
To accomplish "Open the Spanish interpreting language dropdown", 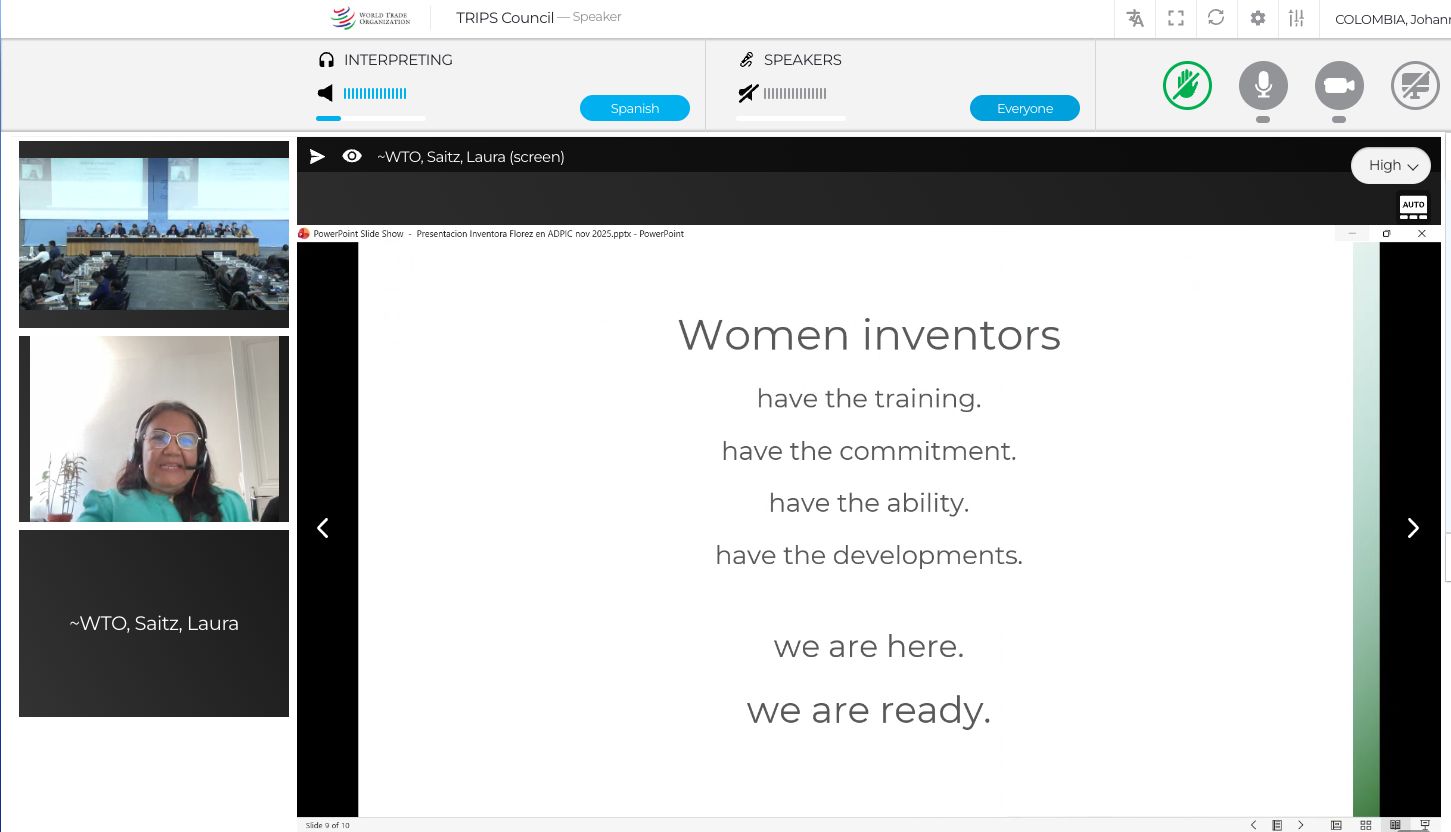I will tap(634, 108).
